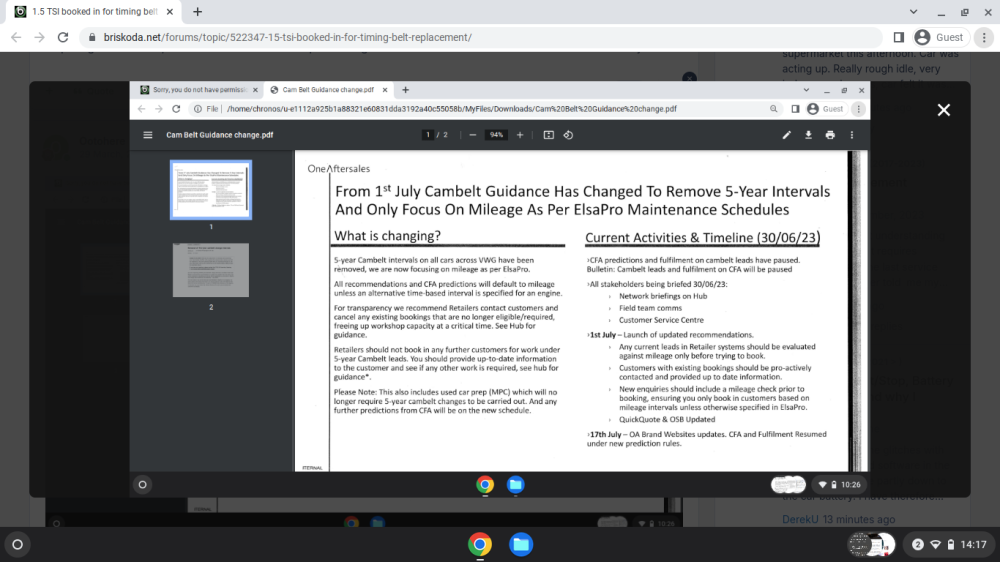Open the Guest profile button in outer Chrome
Image resolution: width=1000 pixels, height=562 pixels.
point(939,38)
